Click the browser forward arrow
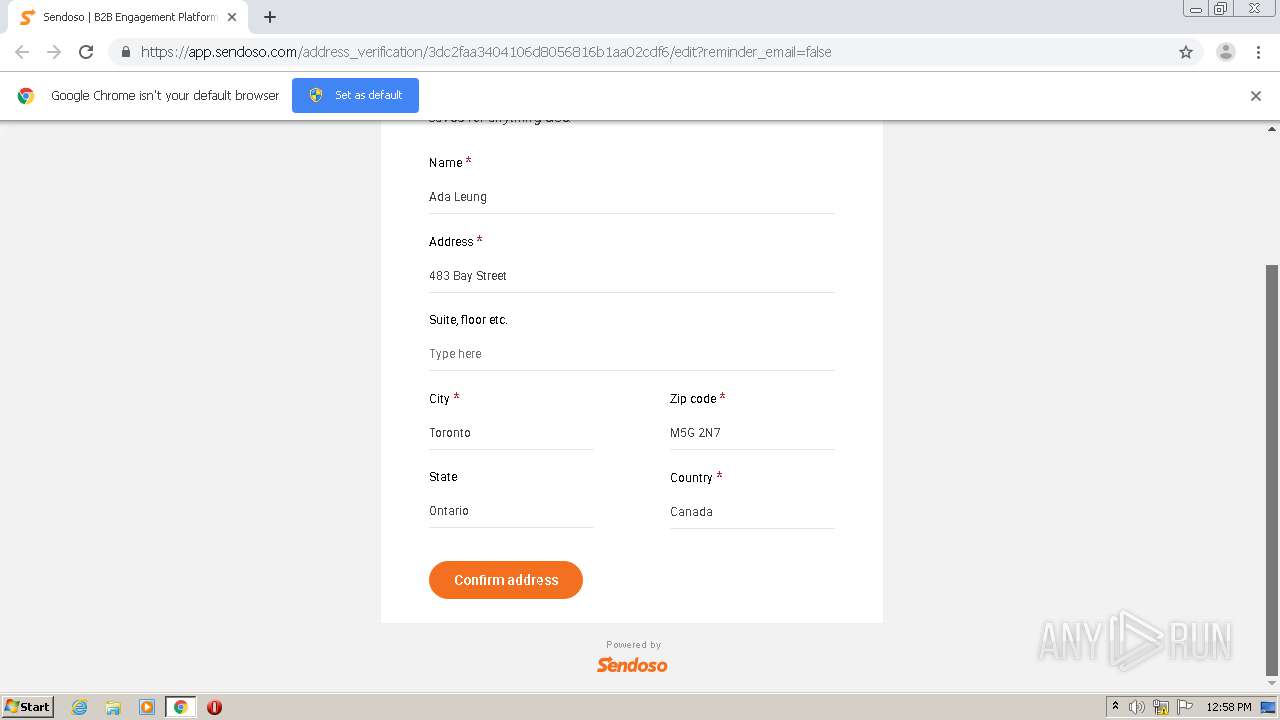1280x720 pixels. (x=54, y=52)
